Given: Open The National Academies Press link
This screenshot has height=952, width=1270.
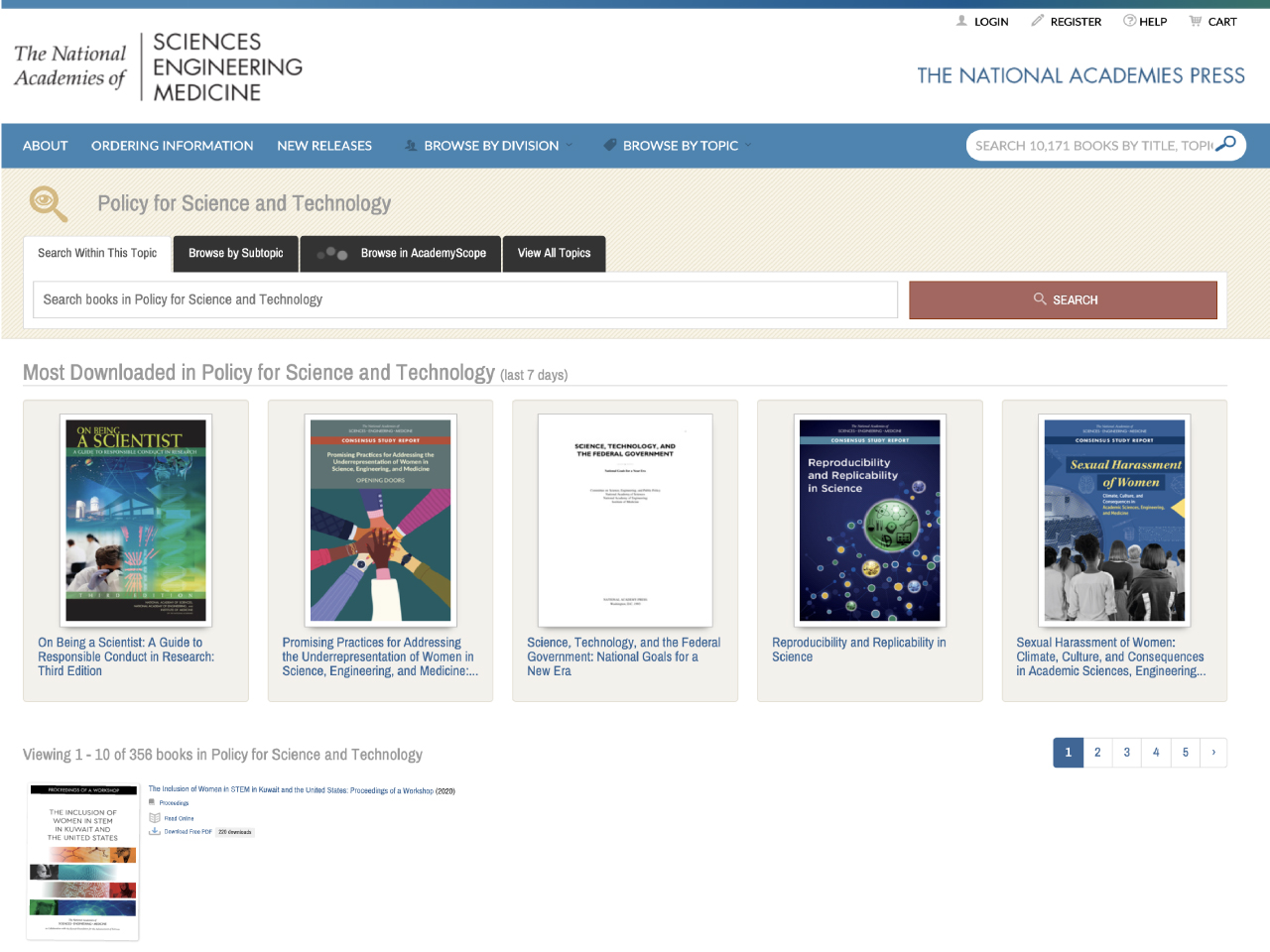Looking at the screenshot, I should [x=1080, y=75].
